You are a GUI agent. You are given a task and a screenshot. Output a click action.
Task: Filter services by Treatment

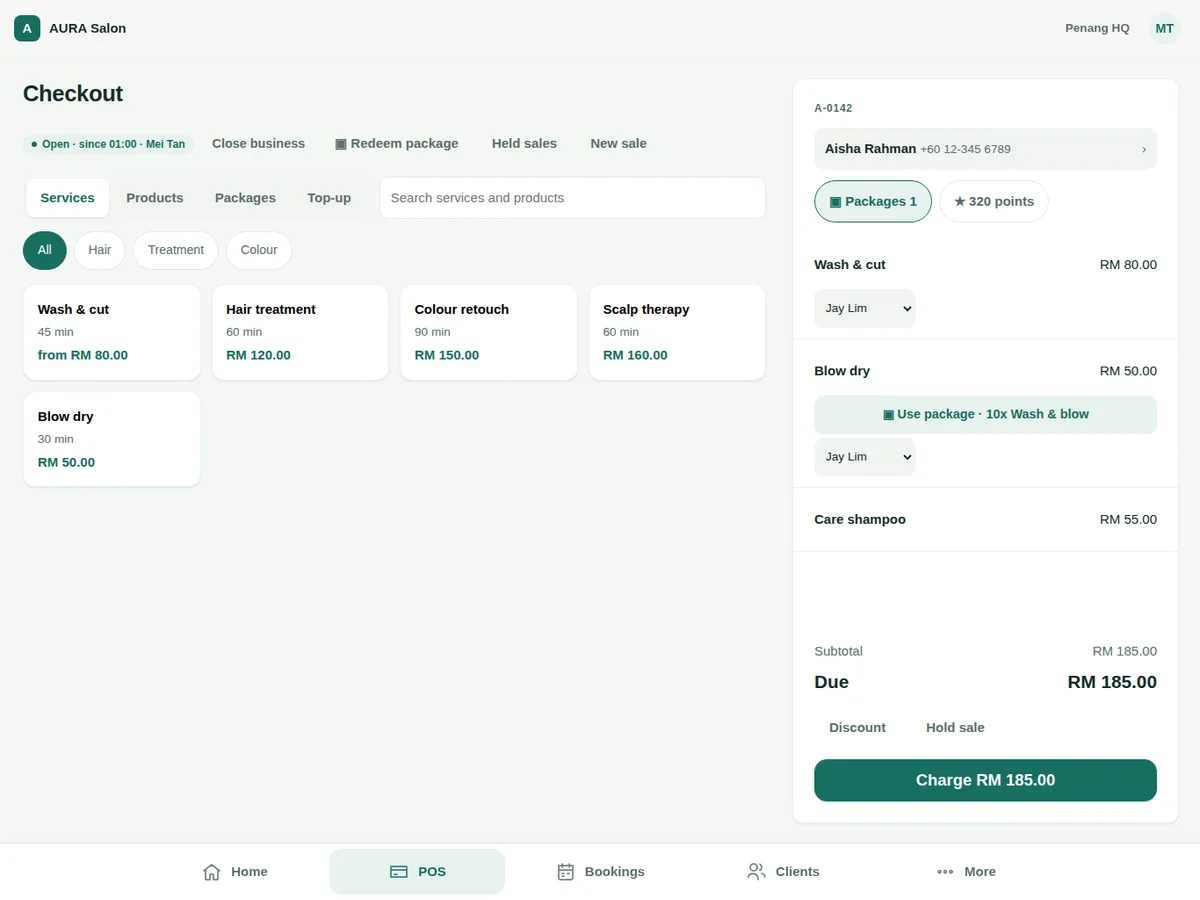point(176,250)
